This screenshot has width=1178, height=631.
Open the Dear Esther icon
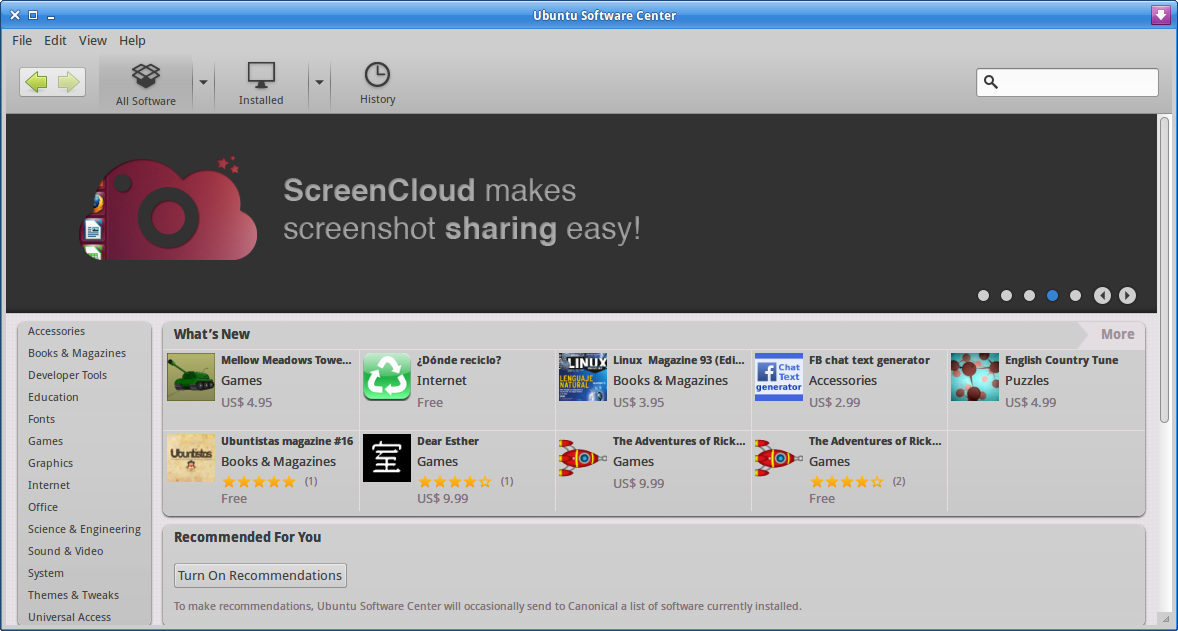click(387, 458)
